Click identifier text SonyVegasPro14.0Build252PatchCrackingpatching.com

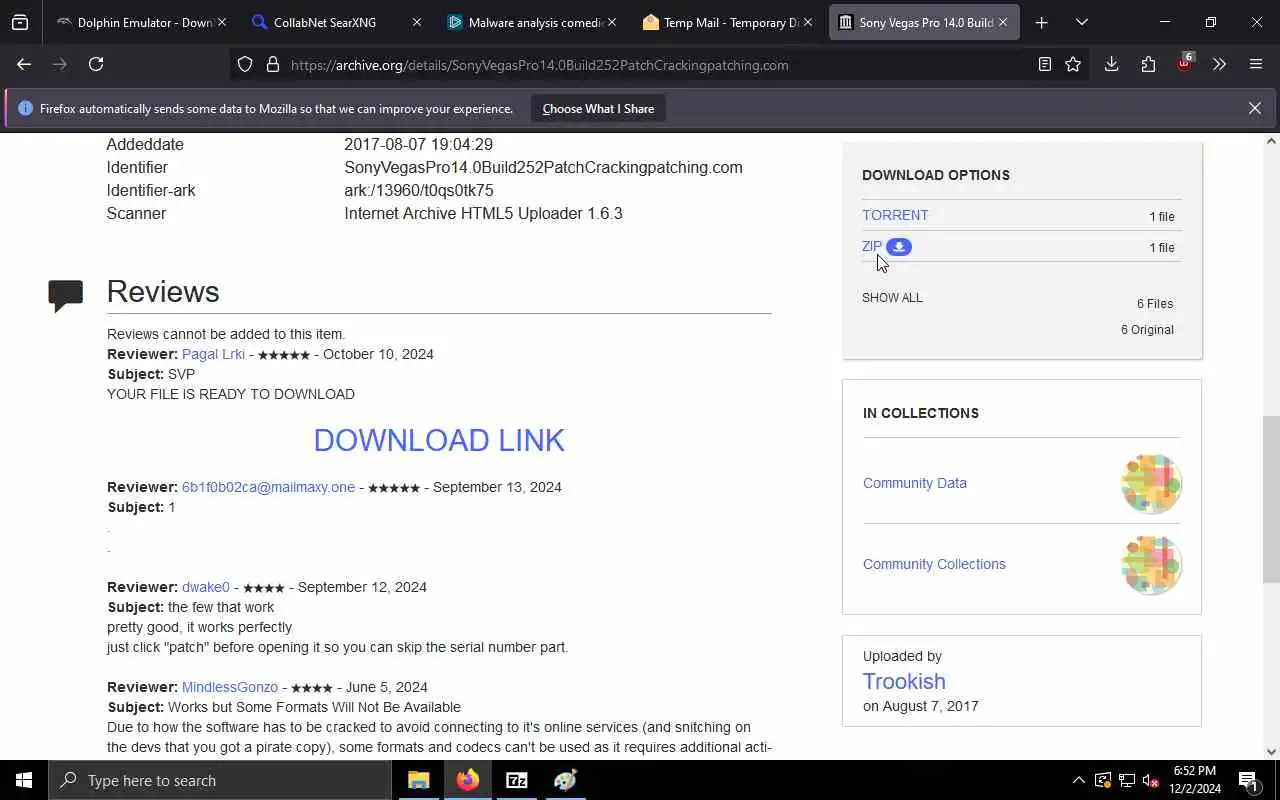click(x=543, y=167)
